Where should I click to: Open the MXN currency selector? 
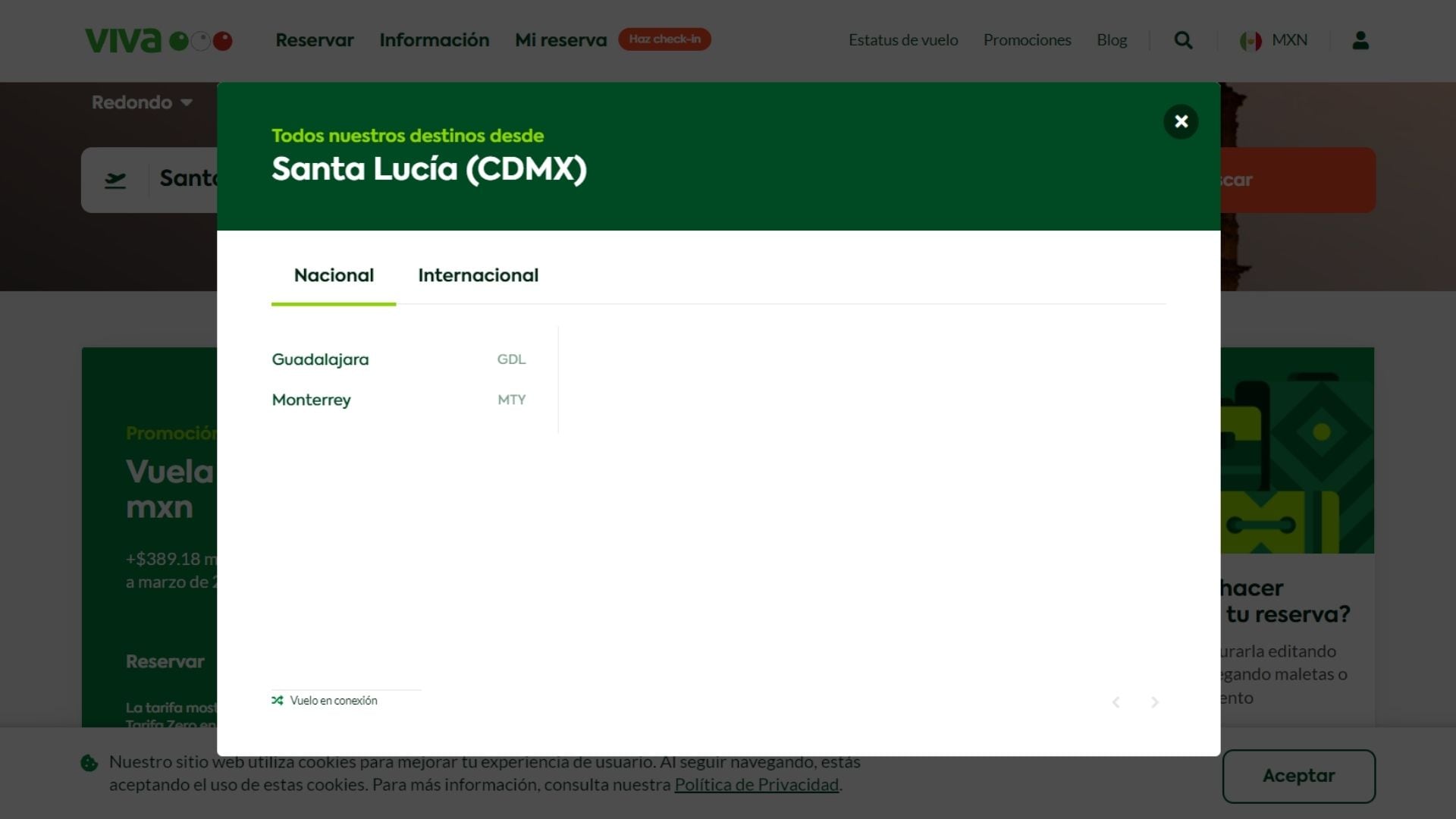[1289, 40]
